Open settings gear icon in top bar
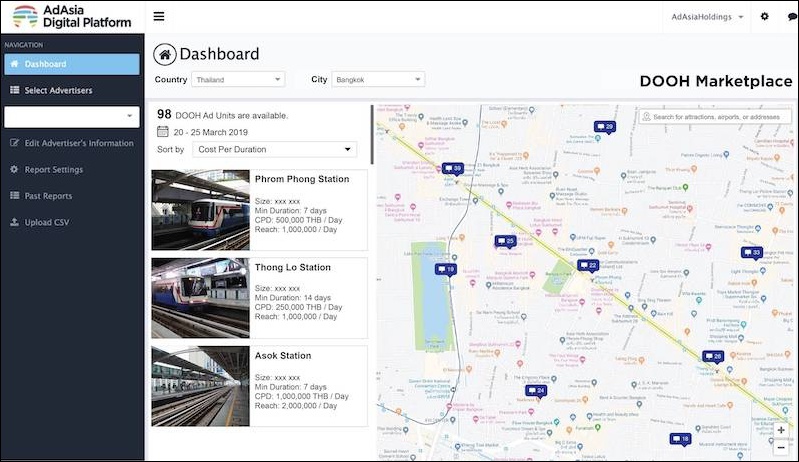This screenshot has width=799, height=462. pyautogui.click(x=765, y=17)
